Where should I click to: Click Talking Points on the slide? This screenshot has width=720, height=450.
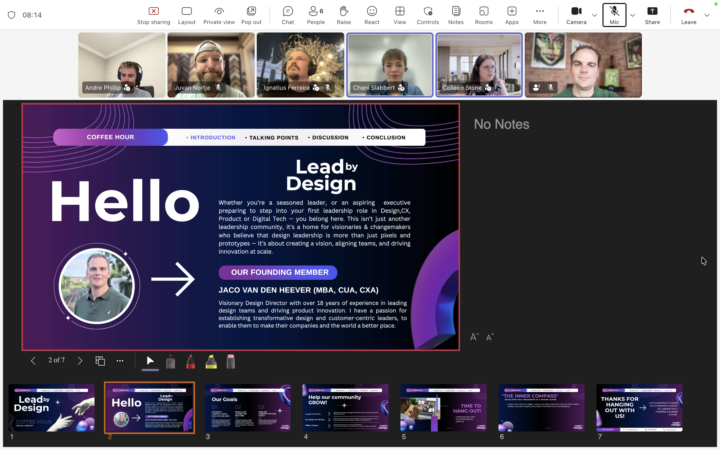click(x=272, y=137)
